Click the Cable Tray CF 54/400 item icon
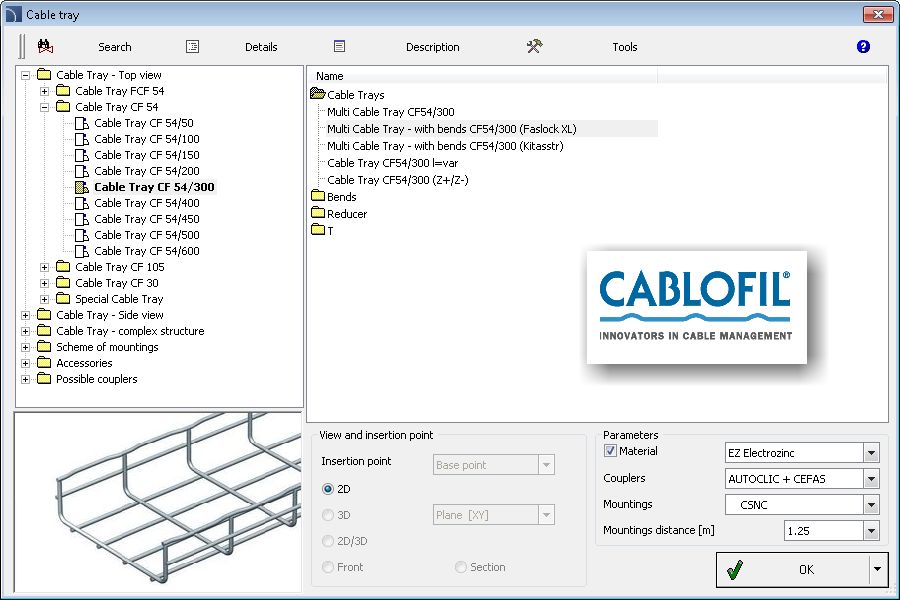900x600 pixels. (x=82, y=203)
